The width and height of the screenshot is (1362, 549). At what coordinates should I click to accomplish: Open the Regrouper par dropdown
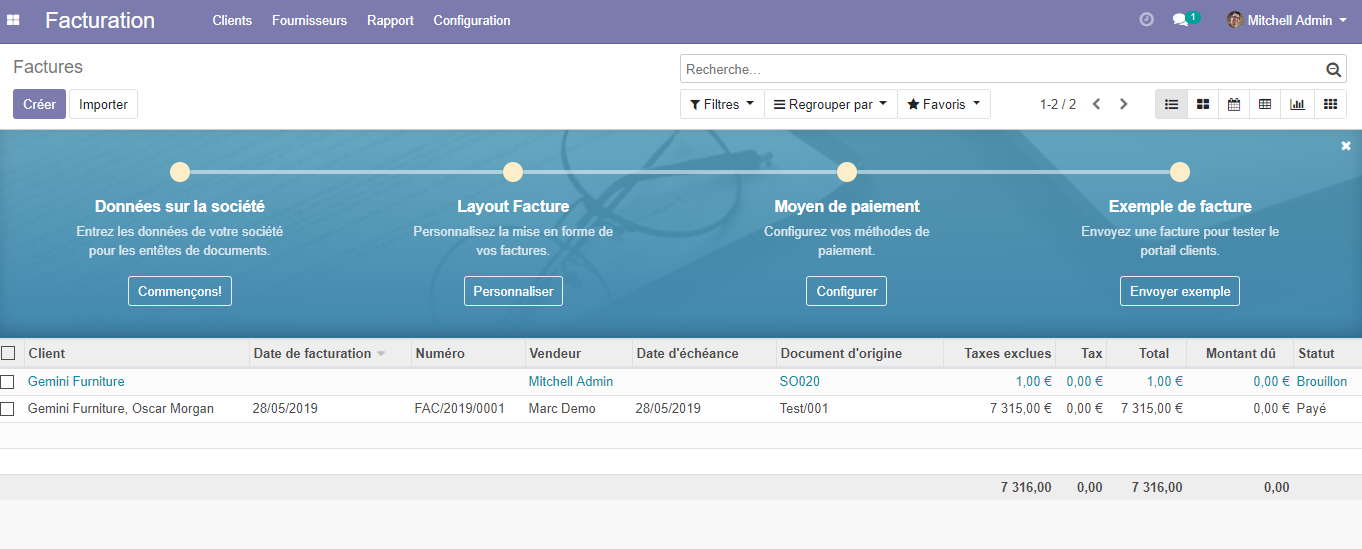pos(830,104)
